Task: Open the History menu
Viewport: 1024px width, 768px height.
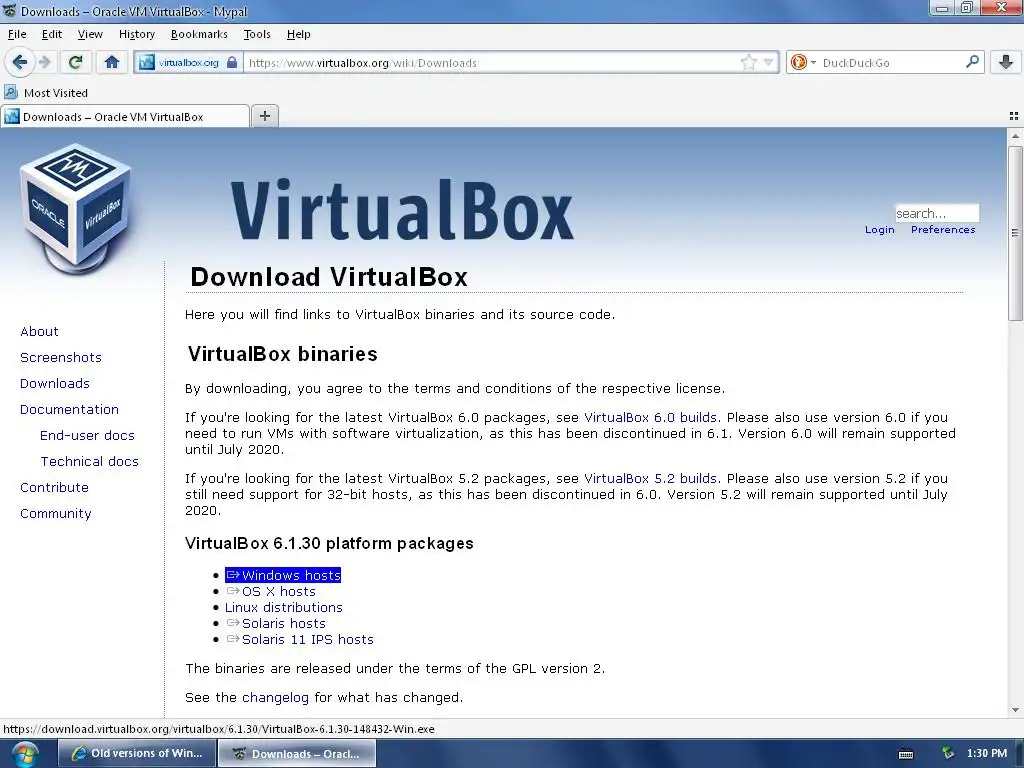Action: tap(136, 34)
